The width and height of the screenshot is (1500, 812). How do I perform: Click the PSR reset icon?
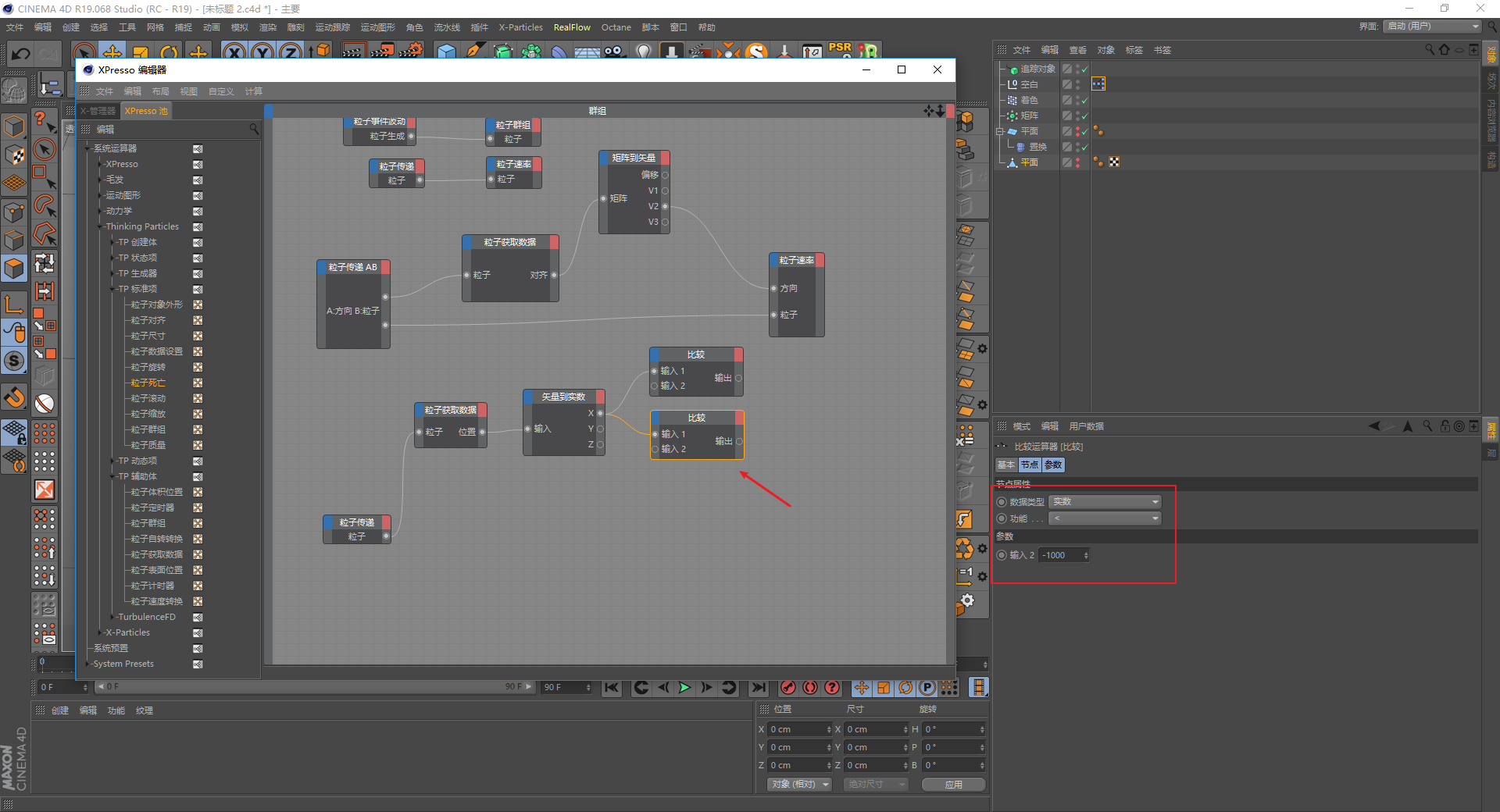click(840, 49)
